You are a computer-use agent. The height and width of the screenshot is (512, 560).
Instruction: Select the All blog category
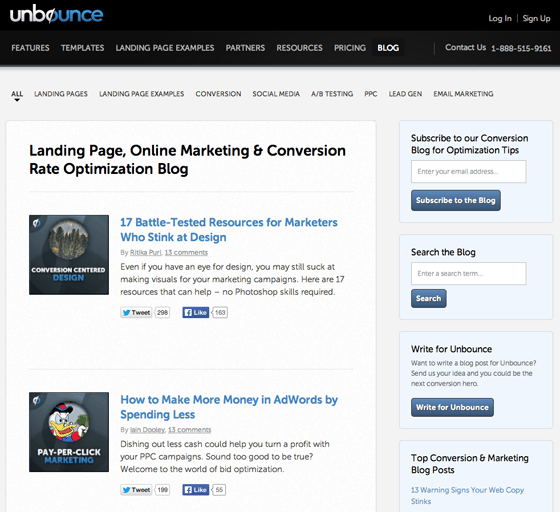[17, 94]
